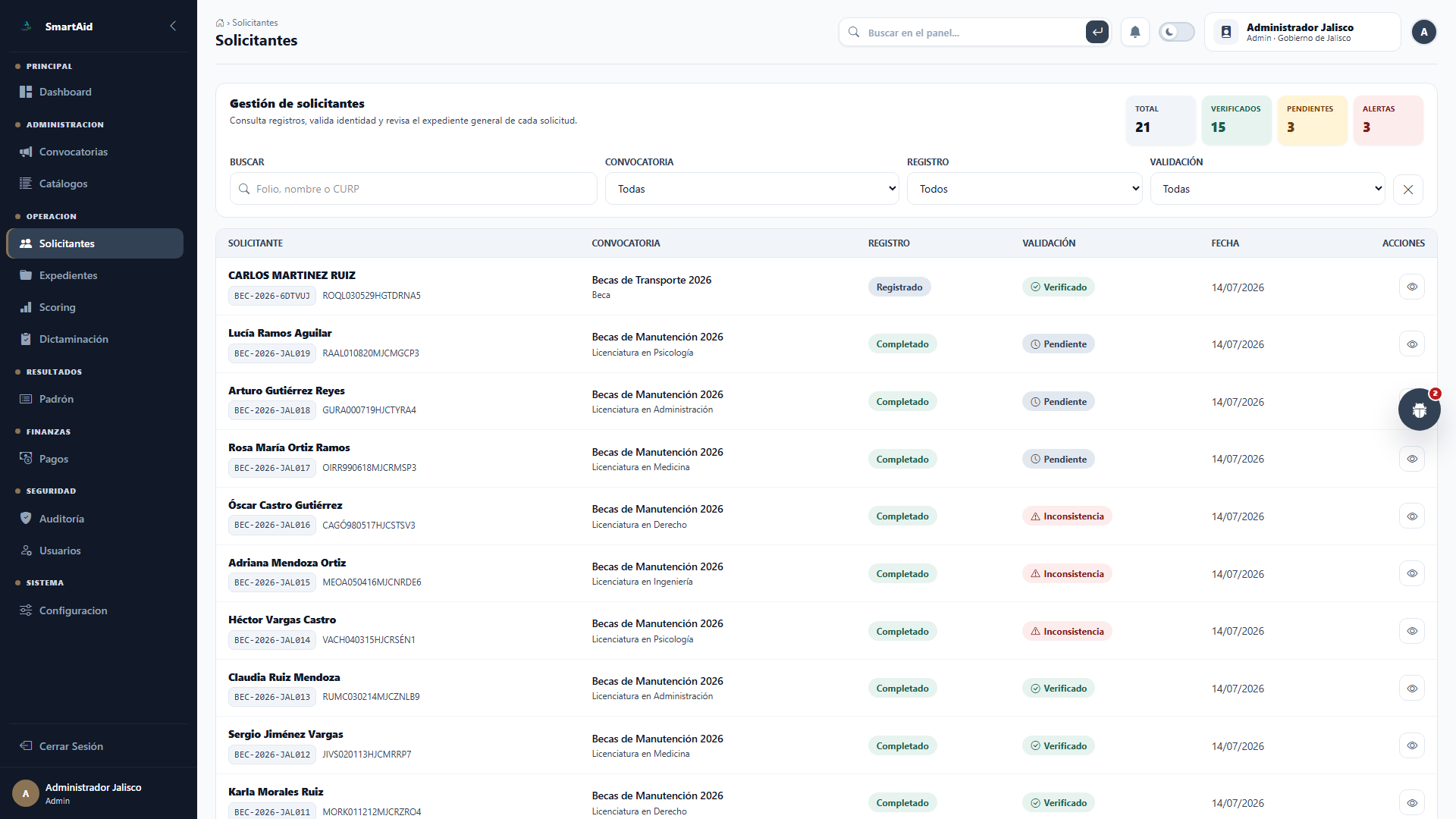Open Administrador Jalisco organization card

1303,32
